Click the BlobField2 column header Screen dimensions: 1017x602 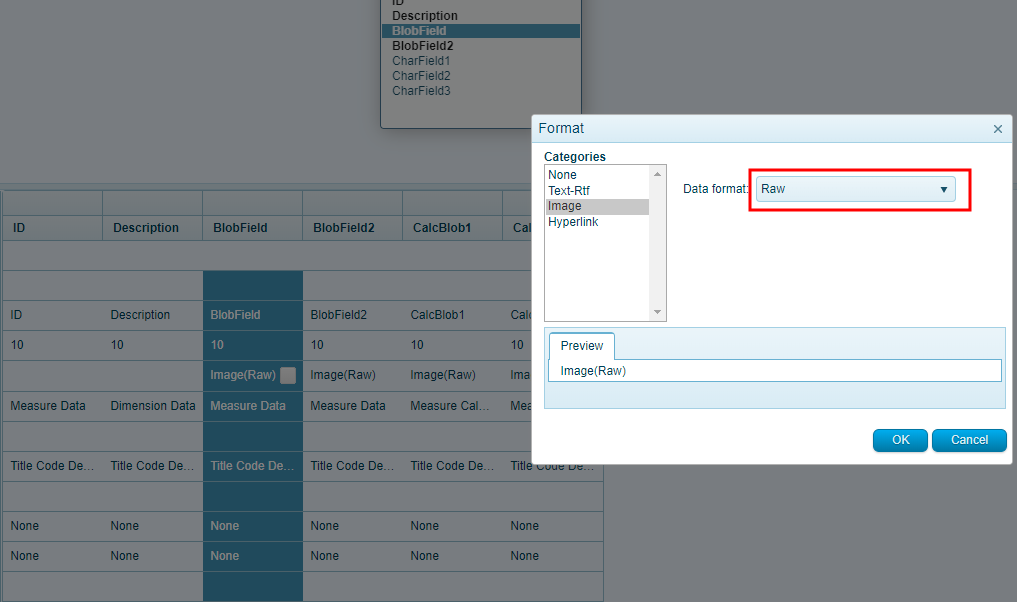coord(344,228)
